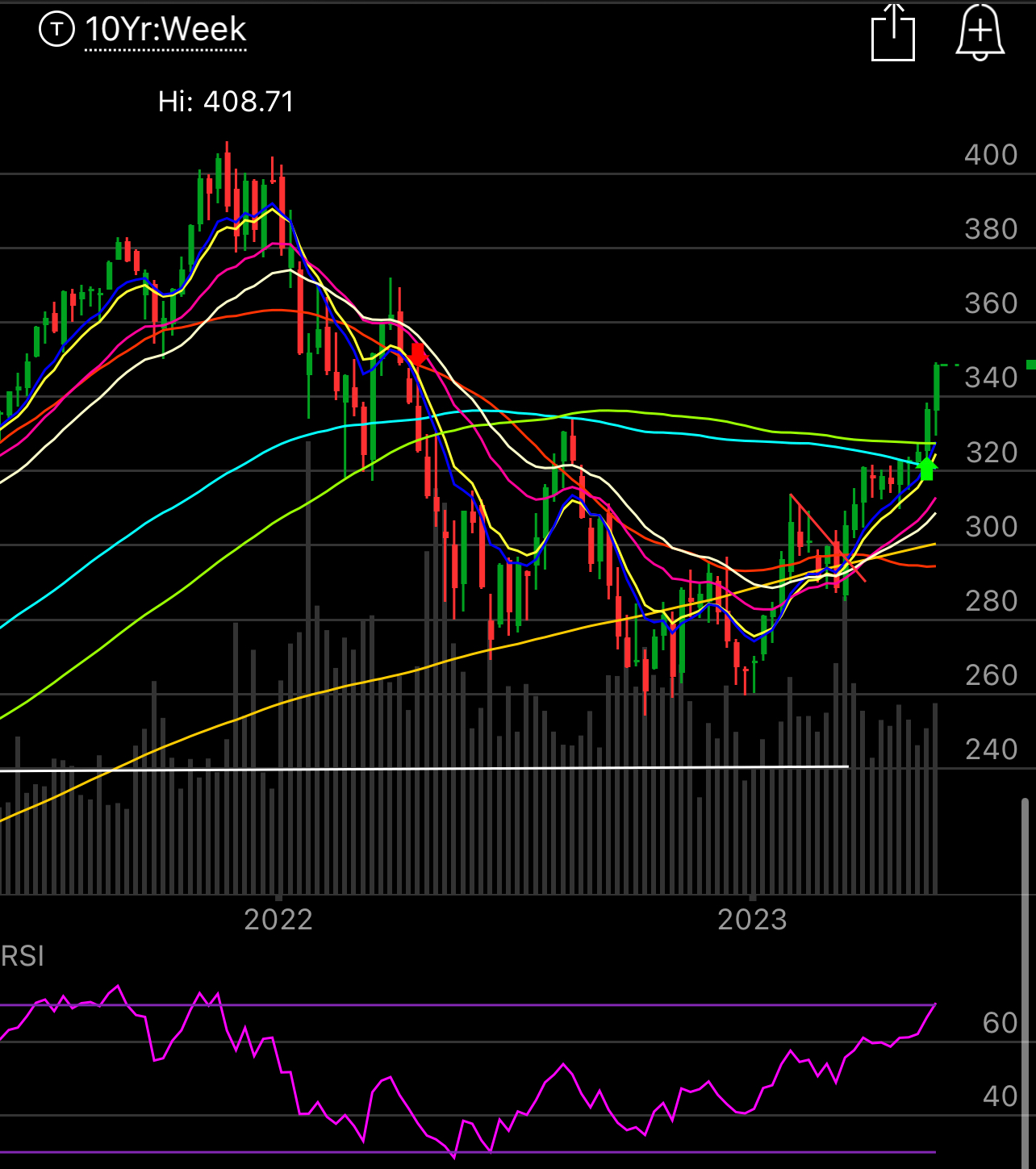
Task: Tap the 2022 date axis label
Action: [278, 920]
